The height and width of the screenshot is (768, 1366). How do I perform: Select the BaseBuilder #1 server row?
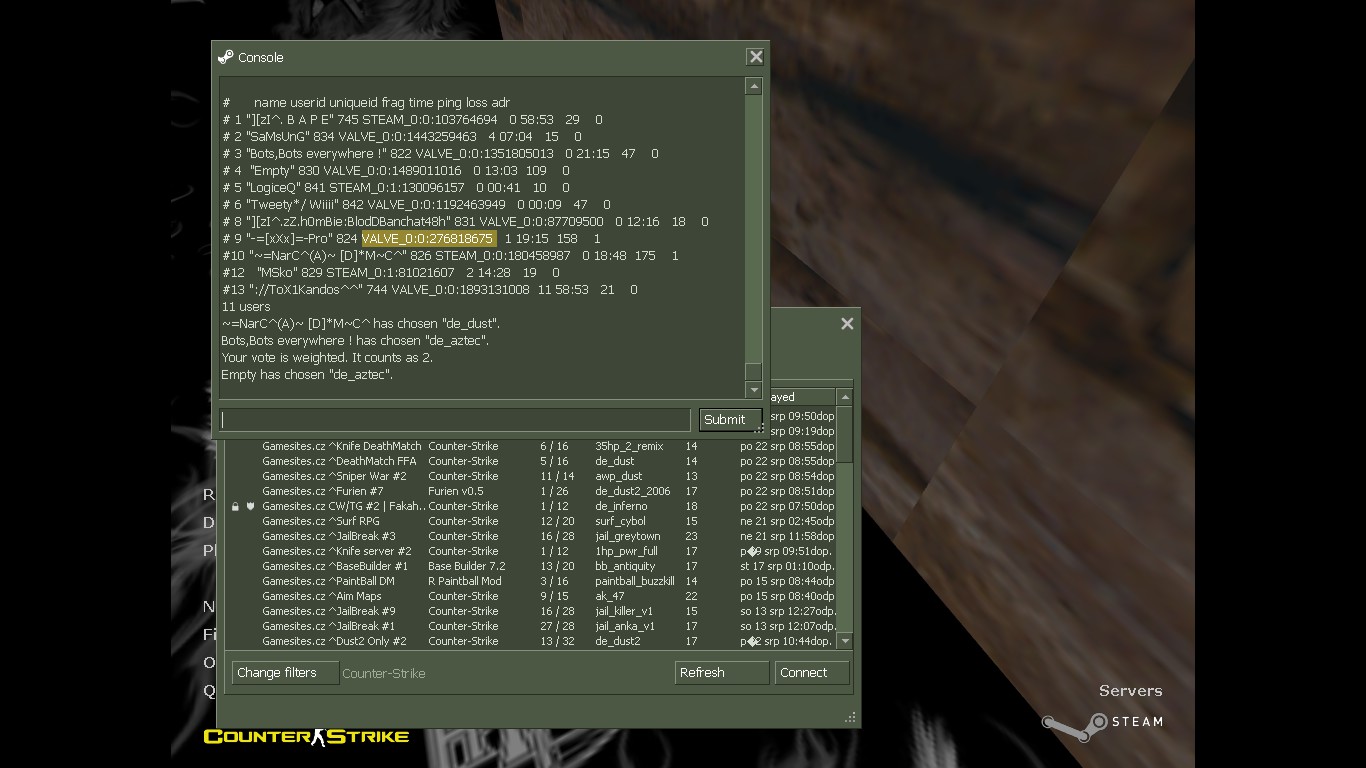[530, 566]
